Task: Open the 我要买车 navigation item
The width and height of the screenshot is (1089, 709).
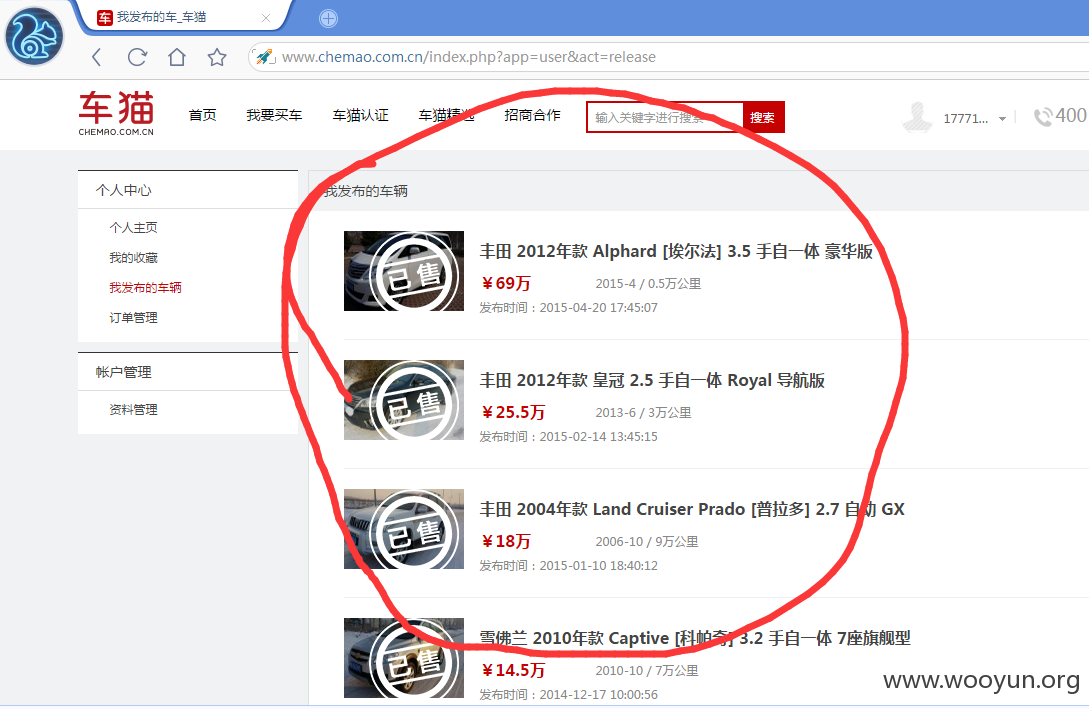Action: 274,115
